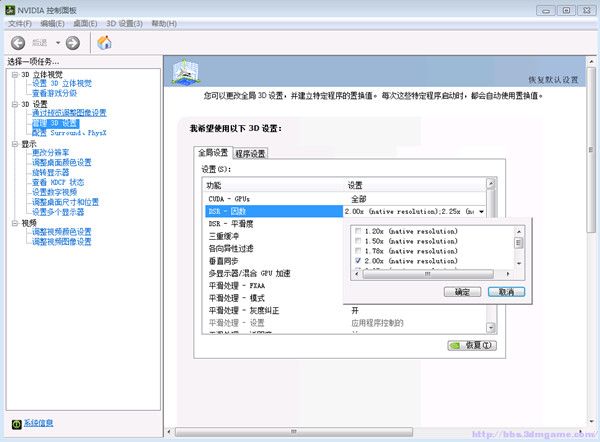This screenshot has width=600, height=442.
Task: Click the Back arrow icon
Action: 18,43
